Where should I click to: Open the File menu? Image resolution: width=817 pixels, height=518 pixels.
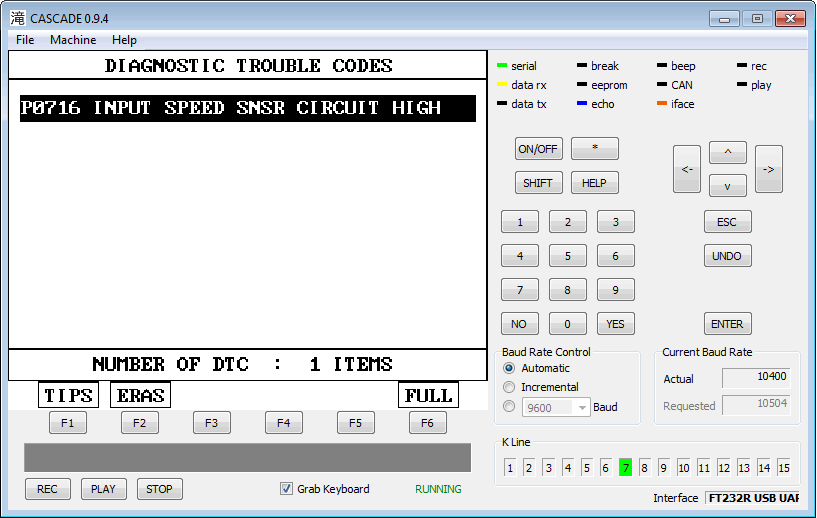pyautogui.click(x=25, y=40)
